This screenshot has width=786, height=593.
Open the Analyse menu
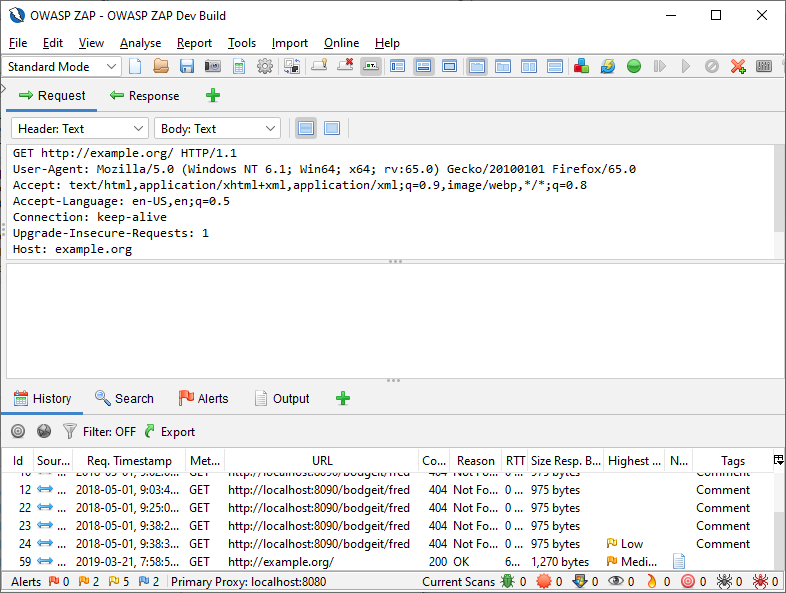point(140,43)
